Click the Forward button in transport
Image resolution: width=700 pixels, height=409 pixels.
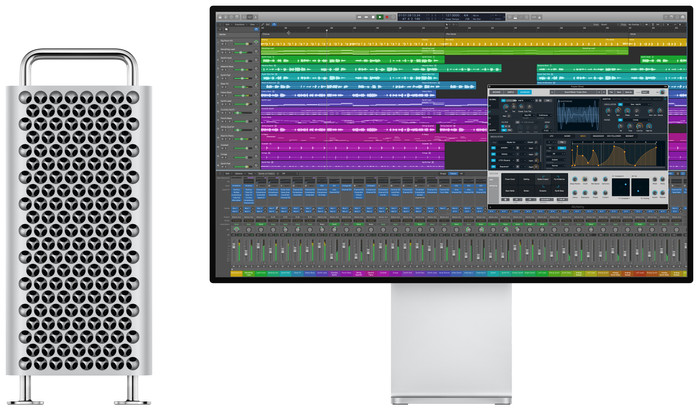pos(366,17)
